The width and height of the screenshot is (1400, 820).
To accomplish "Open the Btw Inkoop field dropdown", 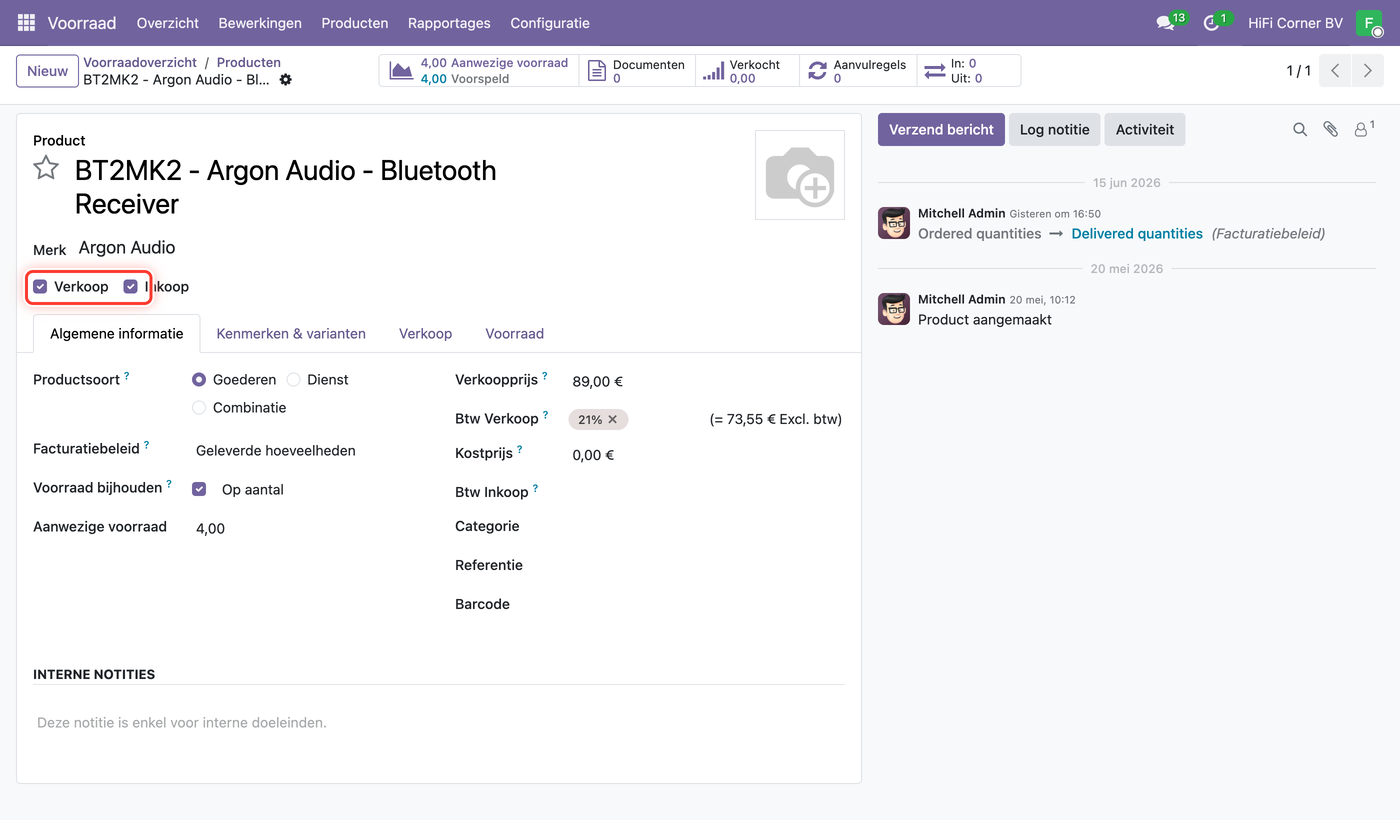I will coord(706,492).
